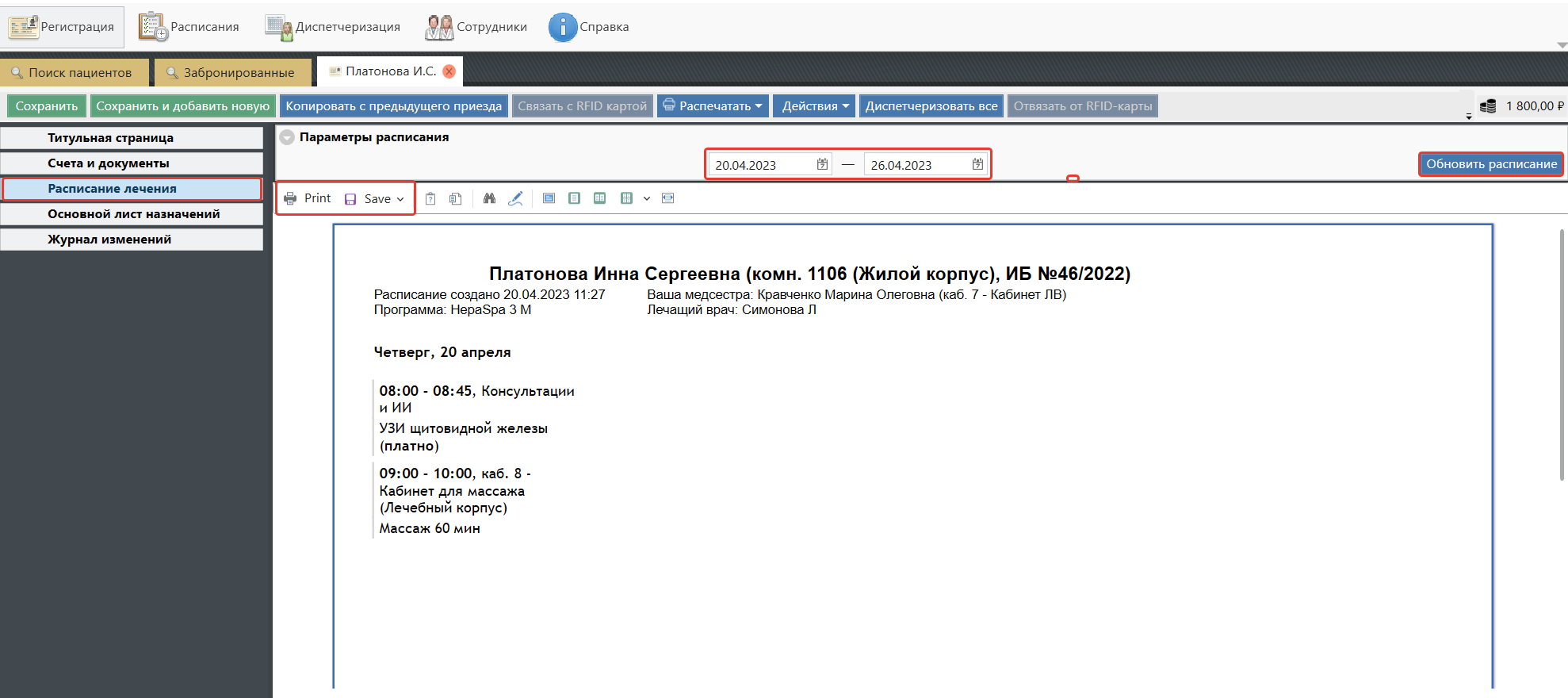Viewport: 1568px width, 698px height.
Task: Switch to the Забронированные tab
Action: pyautogui.click(x=230, y=72)
